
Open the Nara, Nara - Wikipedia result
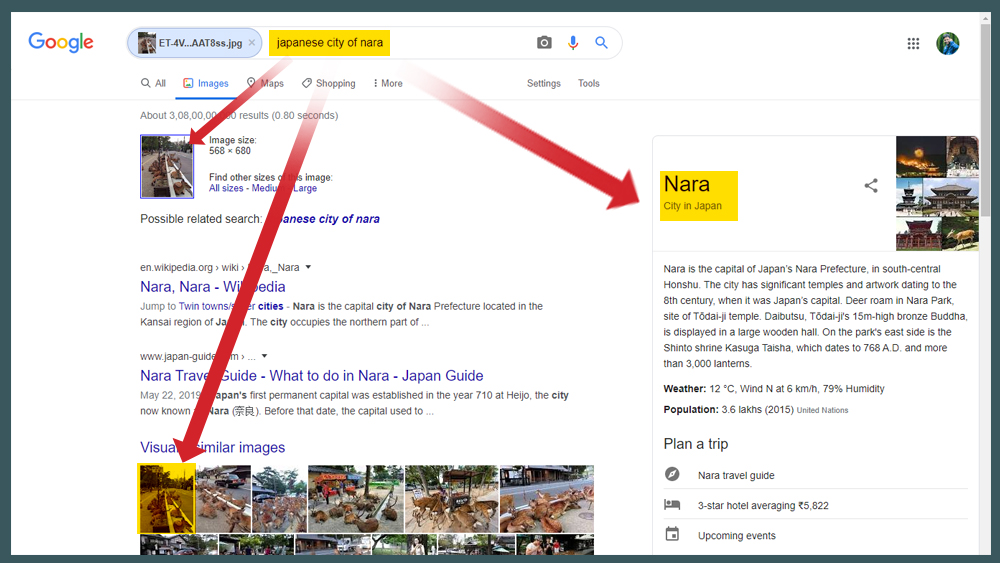tap(212, 287)
